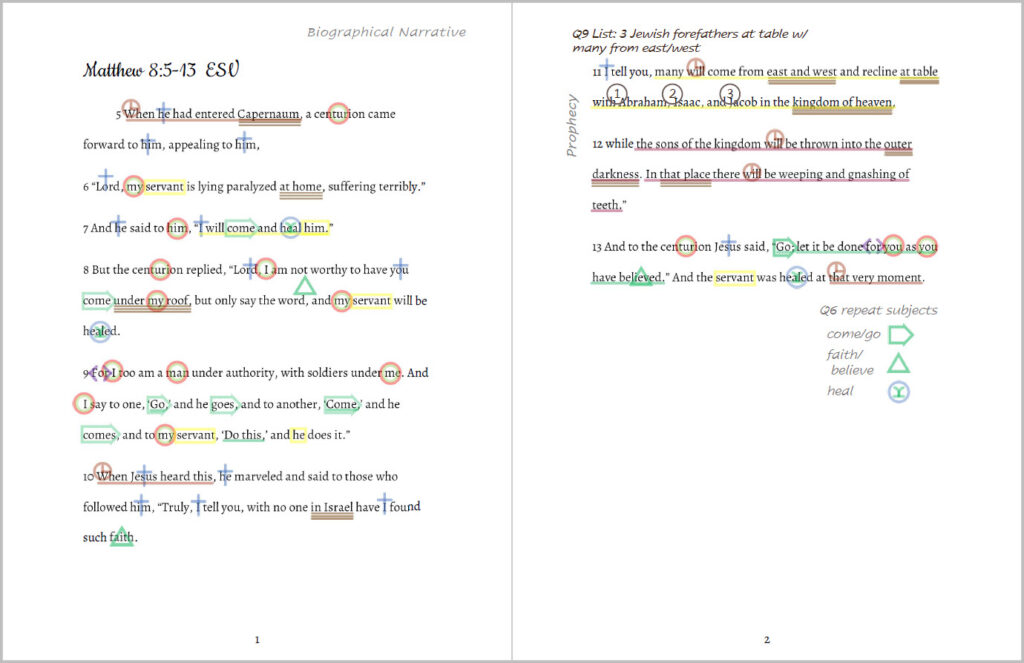The image size is (1024, 663).
Task: Click the 'Matthew 8:5-13 ESV' title
Action: tap(160, 70)
